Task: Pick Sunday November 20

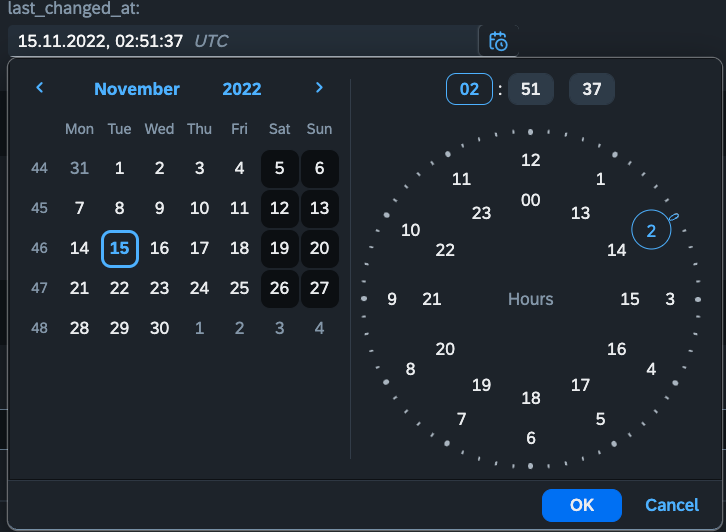Action: (319, 248)
